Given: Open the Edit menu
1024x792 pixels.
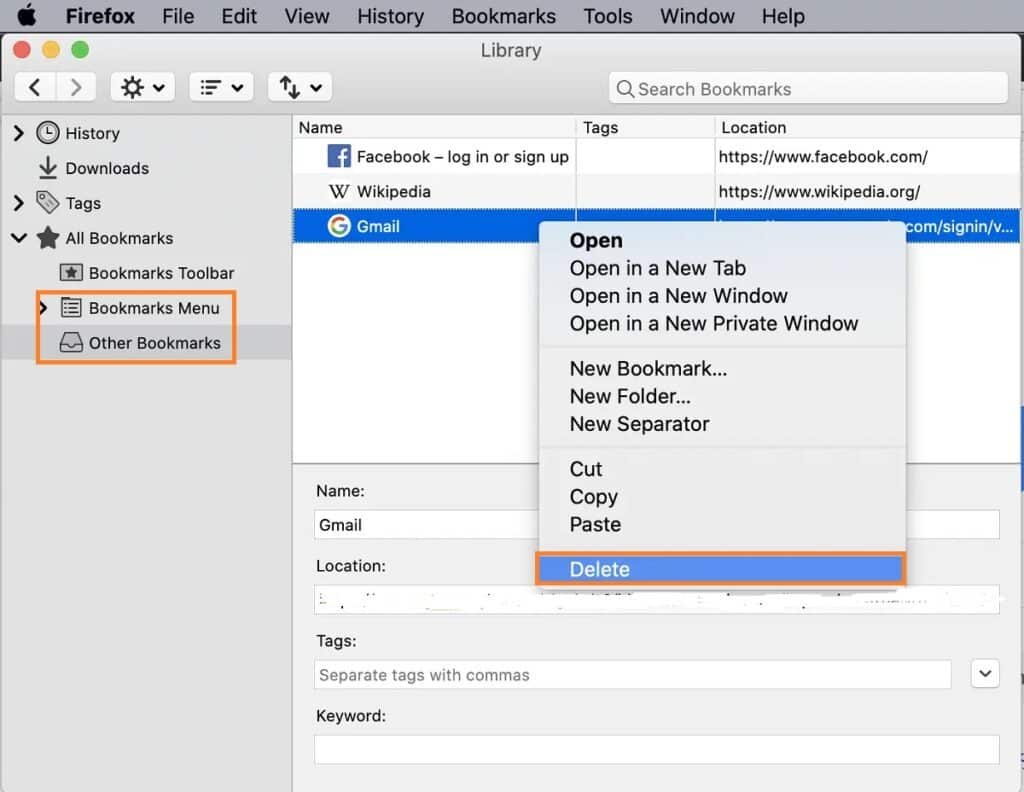Looking at the screenshot, I should [x=239, y=16].
